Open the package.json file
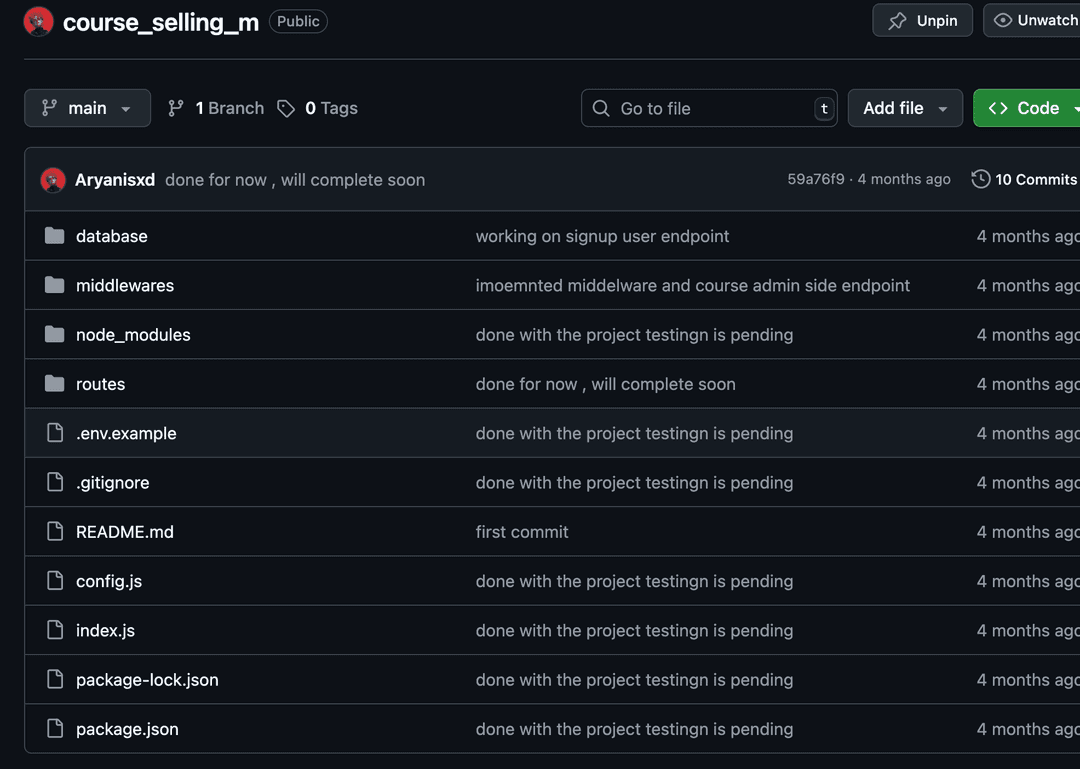This screenshot has height=769, width=1080. [x=127, y=729]
